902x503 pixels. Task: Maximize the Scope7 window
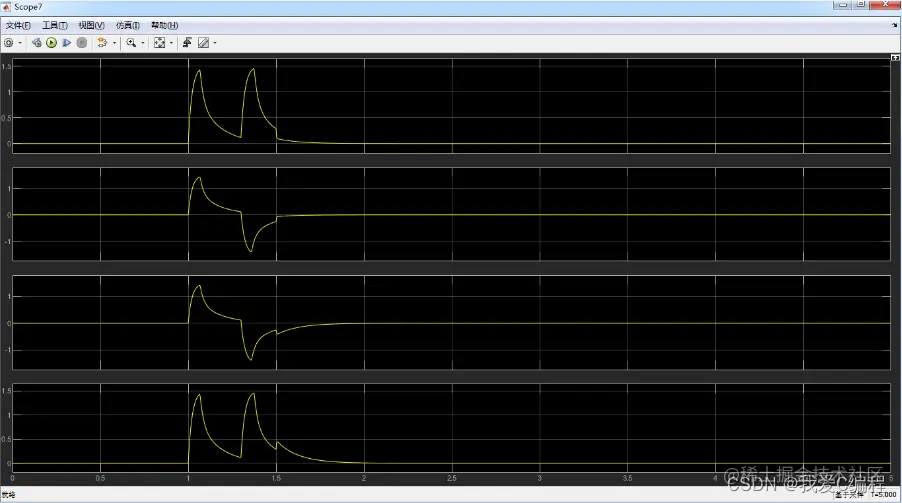pos(861,5)
